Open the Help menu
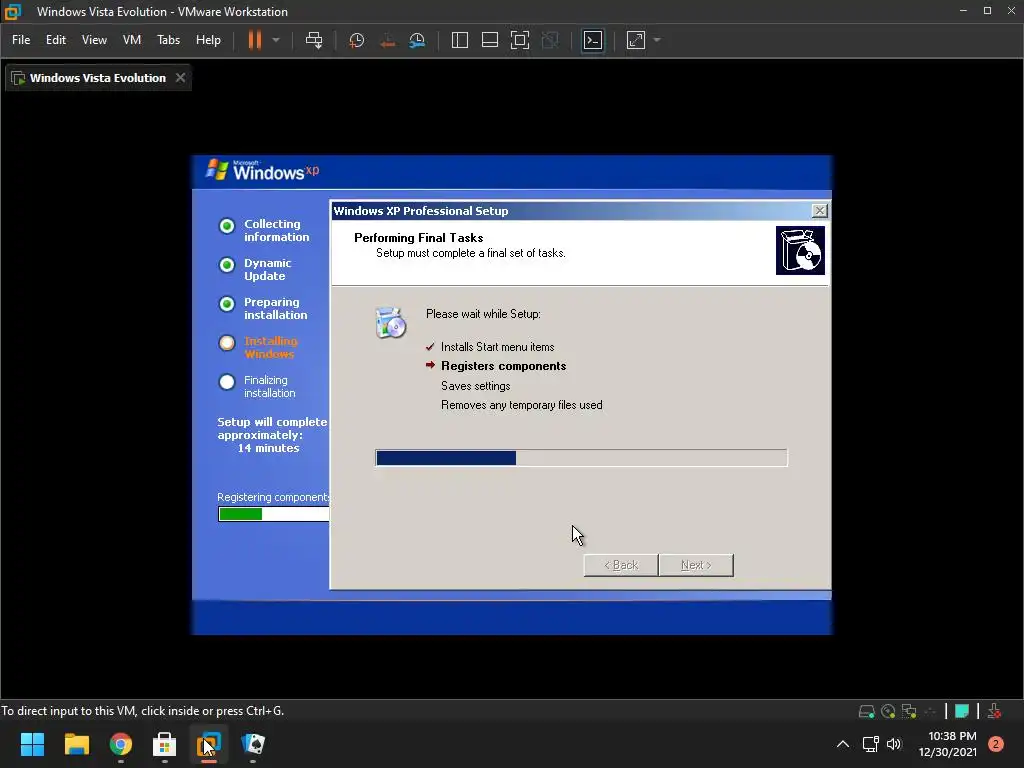This screenshot has width=1024, height=768. 208,40
